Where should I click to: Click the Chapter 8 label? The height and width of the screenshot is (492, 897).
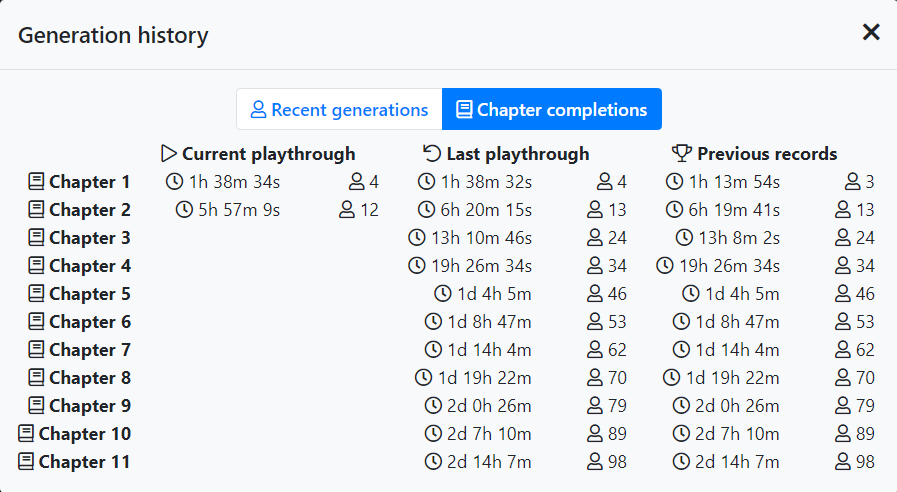[x=90, y=378]
